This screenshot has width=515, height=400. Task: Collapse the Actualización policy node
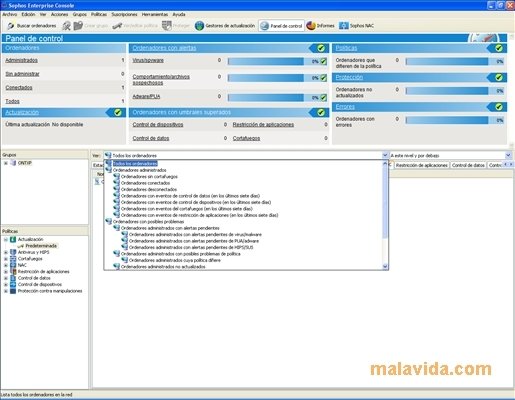click(6, 239)
